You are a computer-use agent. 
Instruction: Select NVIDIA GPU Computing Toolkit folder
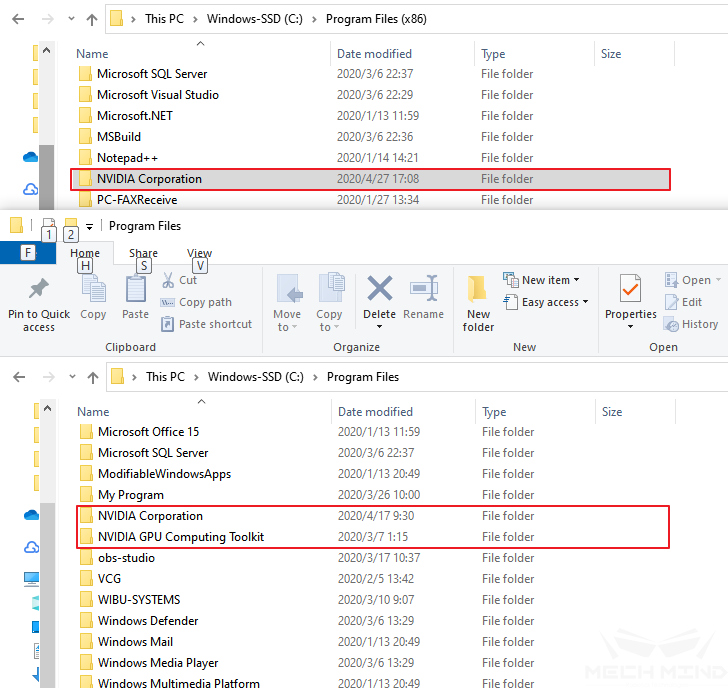(371, 537)
